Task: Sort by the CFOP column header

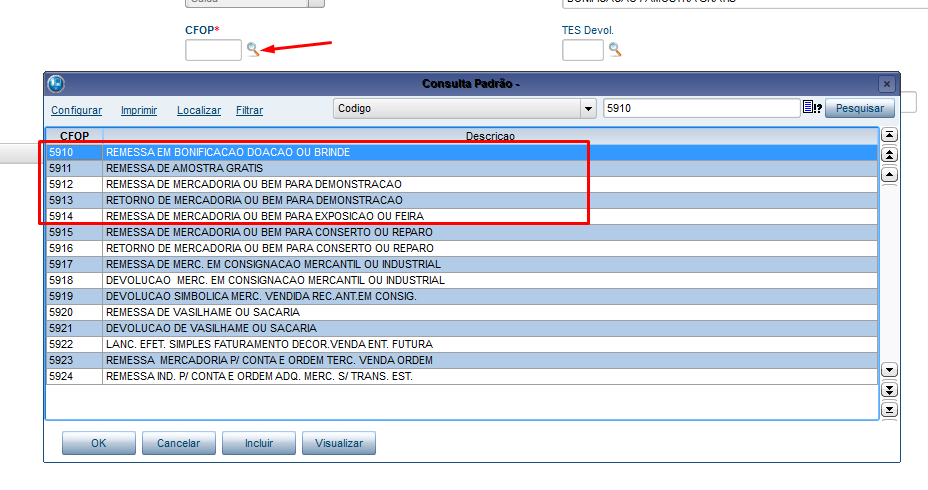Action: [x=75, y=136]
